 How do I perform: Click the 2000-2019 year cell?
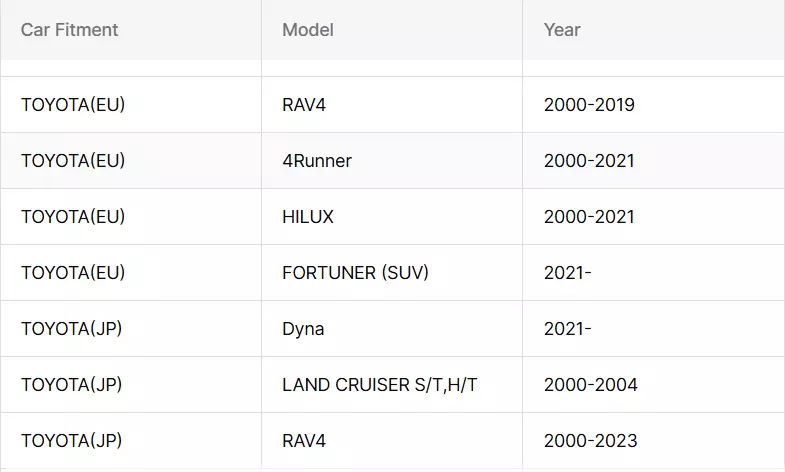(x=589, y=105)
